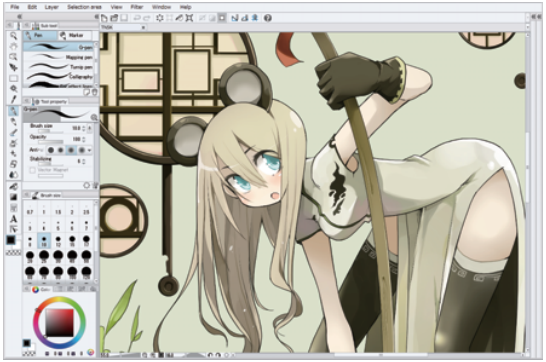
Task: Choose the Mapping pen sub tool
Action: (58, 57)
